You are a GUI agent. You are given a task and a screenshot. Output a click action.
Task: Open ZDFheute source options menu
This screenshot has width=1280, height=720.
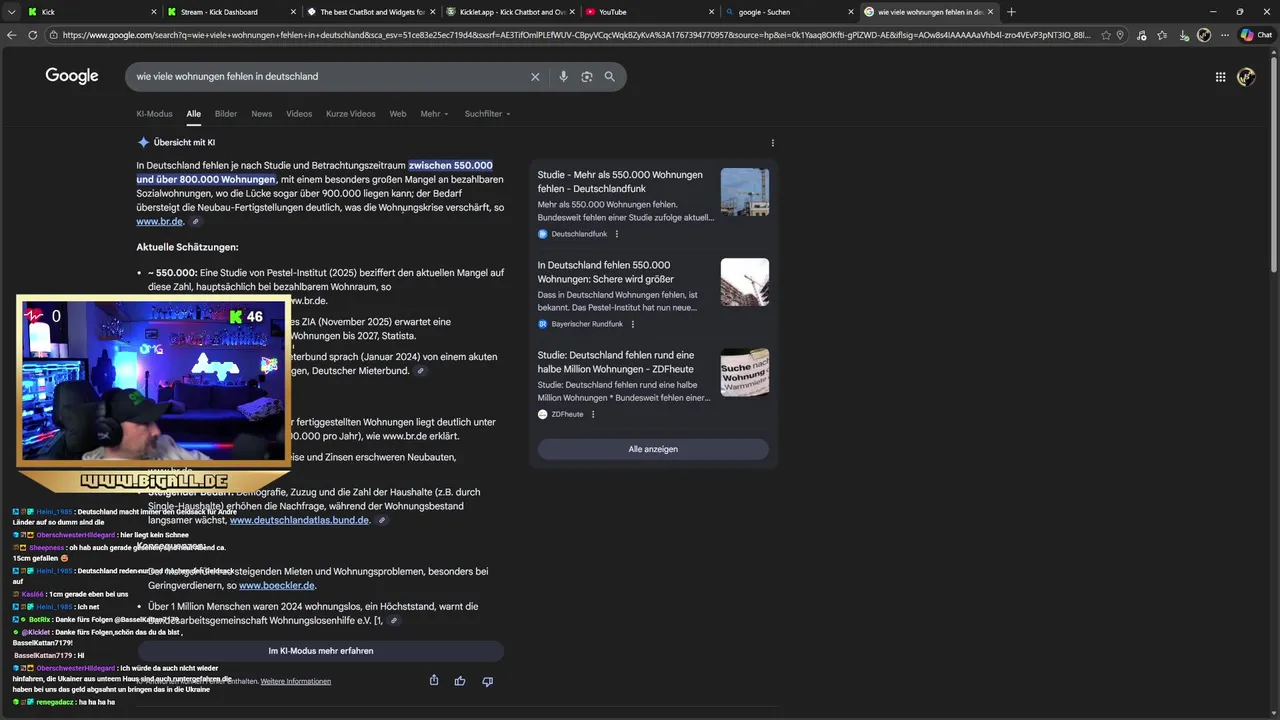(593, 414)
